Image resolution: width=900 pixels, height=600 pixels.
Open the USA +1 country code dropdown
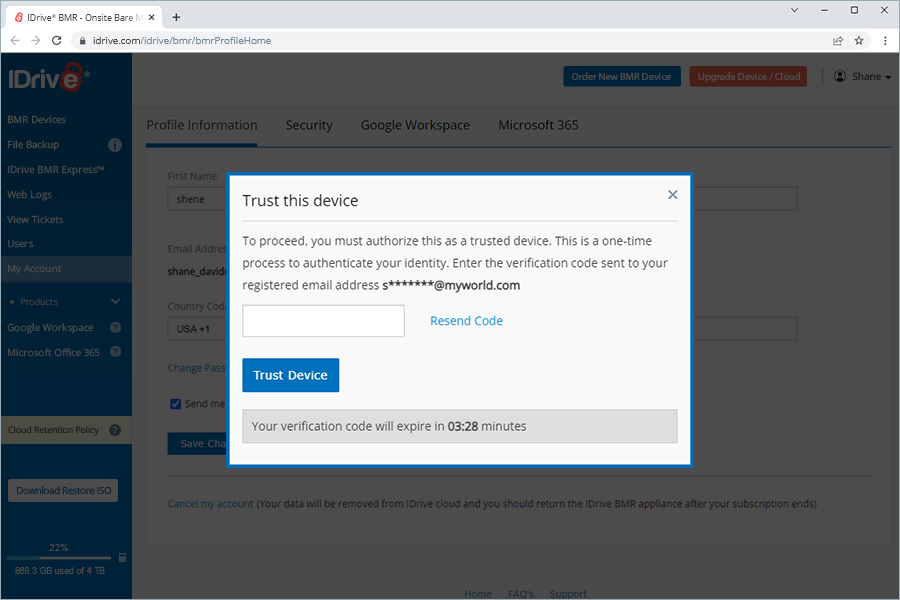coord(197,329)
